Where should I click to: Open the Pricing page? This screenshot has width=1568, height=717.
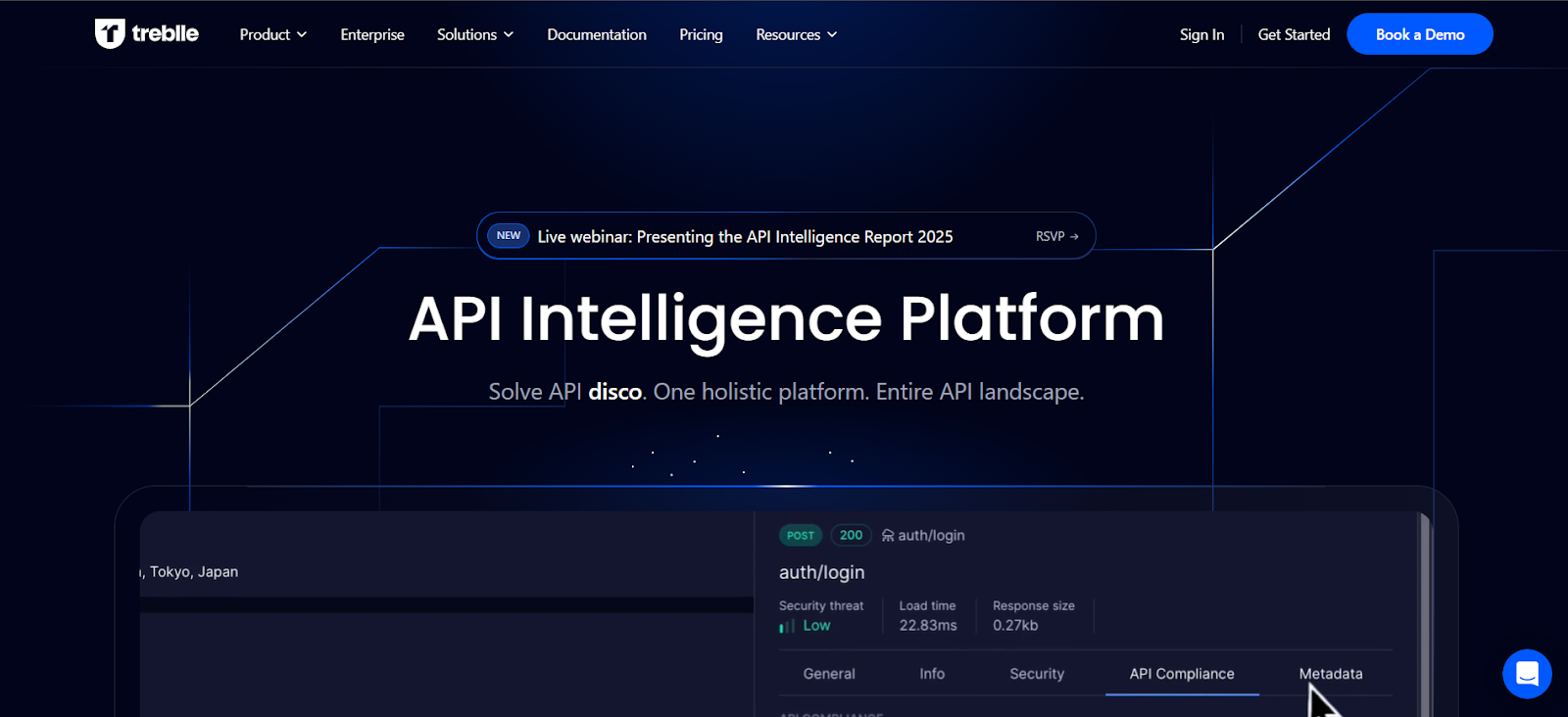click(x=701, y=34)
